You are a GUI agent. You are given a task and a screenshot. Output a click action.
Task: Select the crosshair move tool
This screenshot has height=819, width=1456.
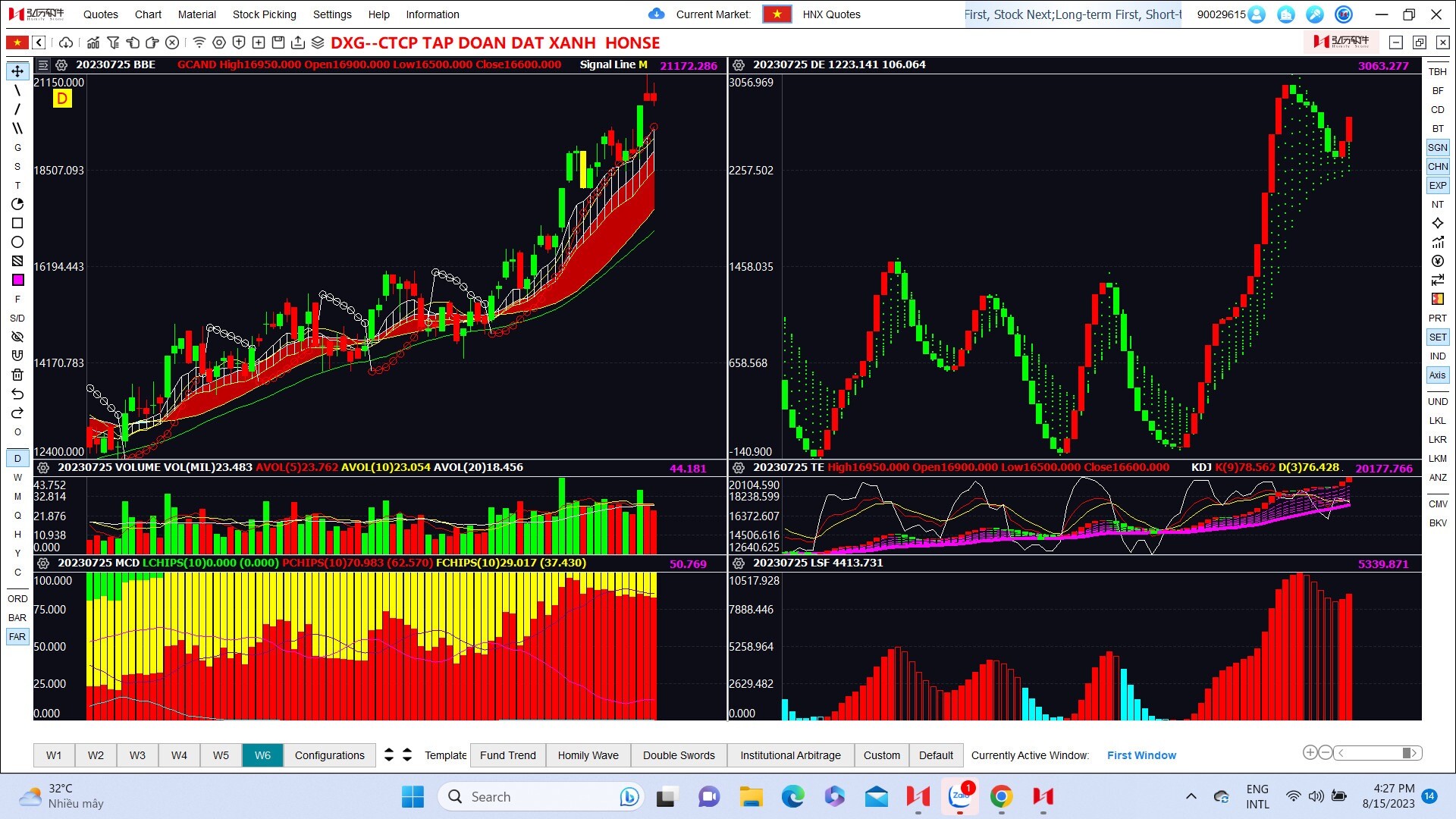(17, 71)
